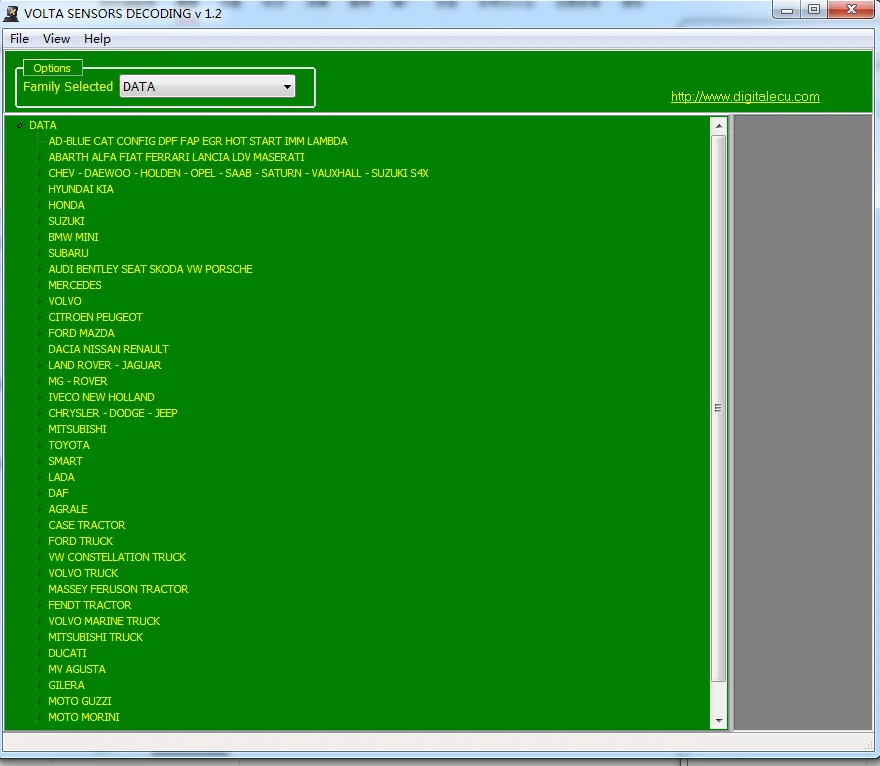Select the VOLVO tree item
The width and height of the screenshot is (880, 766).
pos(65,301)
